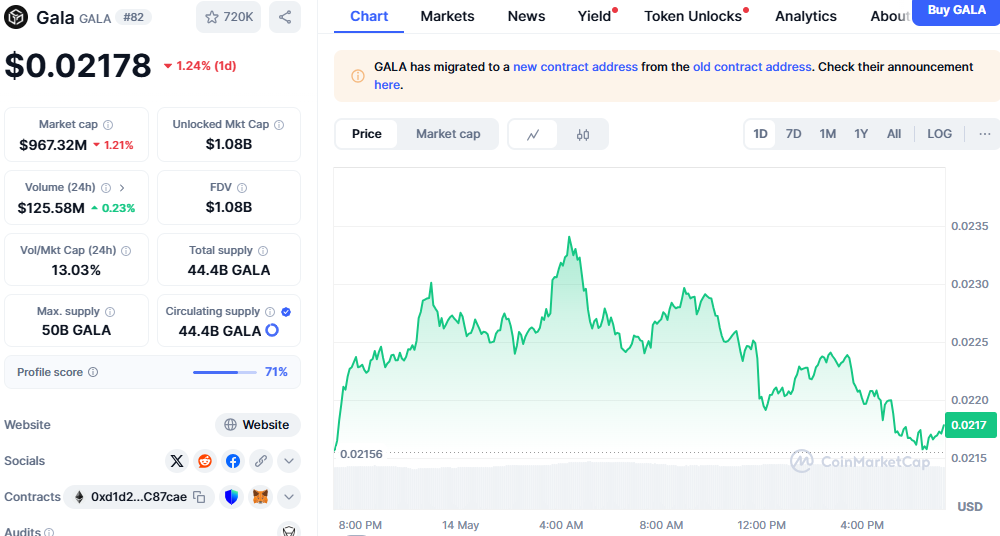Click the Profile score progress bar
The width and height of the screenshot is (1000, 536).
point(224,372)
